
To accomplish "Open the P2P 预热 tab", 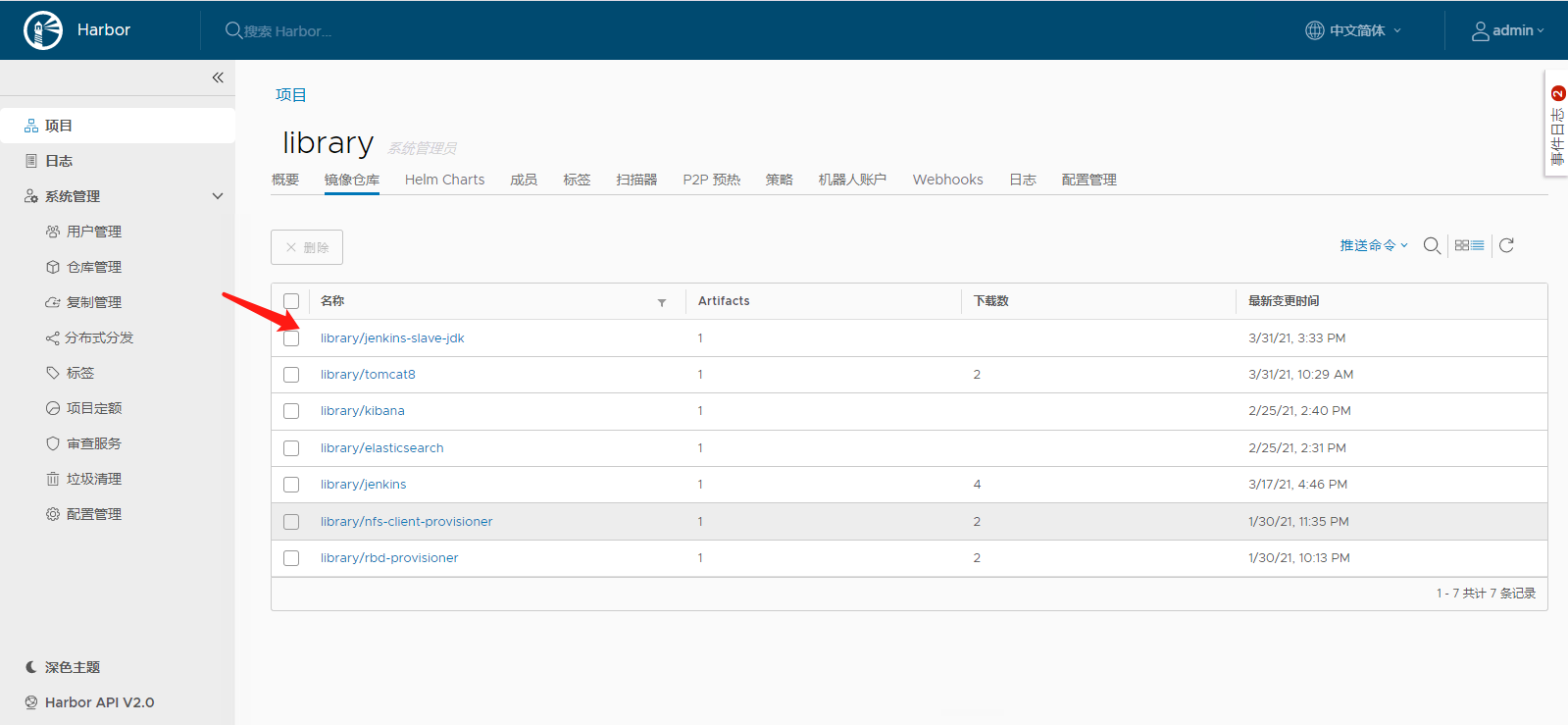I will 712,180.
